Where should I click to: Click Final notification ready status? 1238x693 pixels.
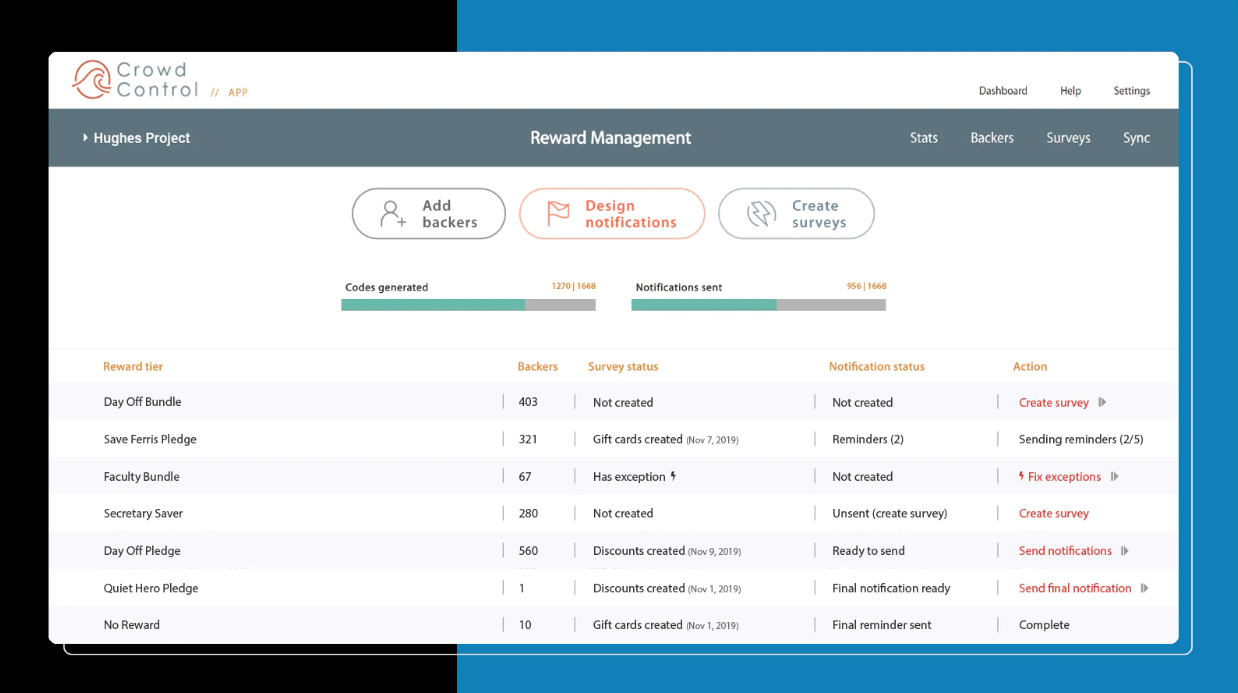point(891,588)
